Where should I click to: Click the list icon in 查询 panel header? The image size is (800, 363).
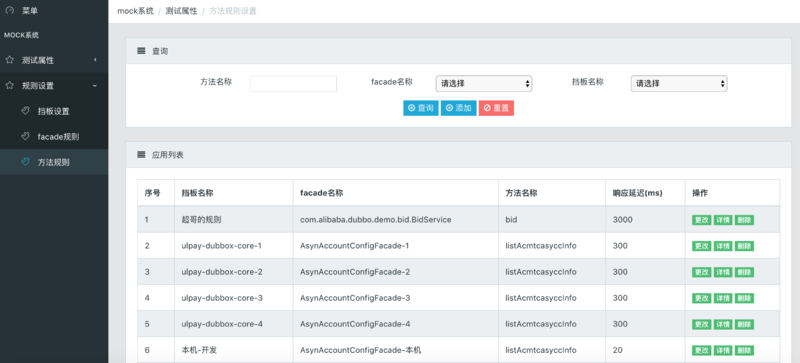(141, 51)
